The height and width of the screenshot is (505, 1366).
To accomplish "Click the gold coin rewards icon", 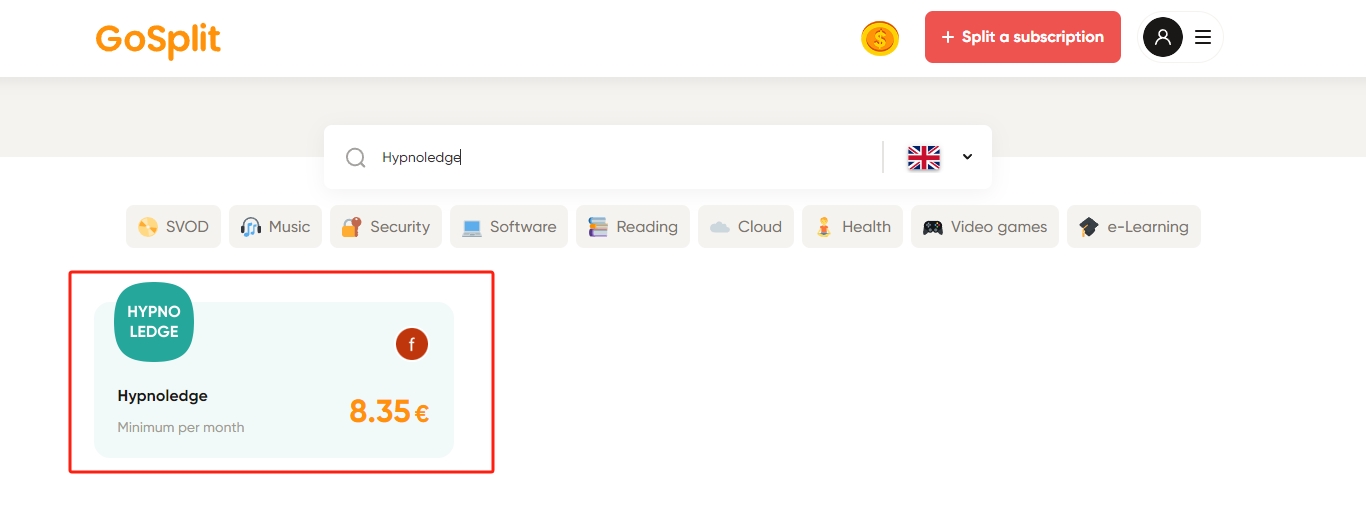I will coord(880,39).
